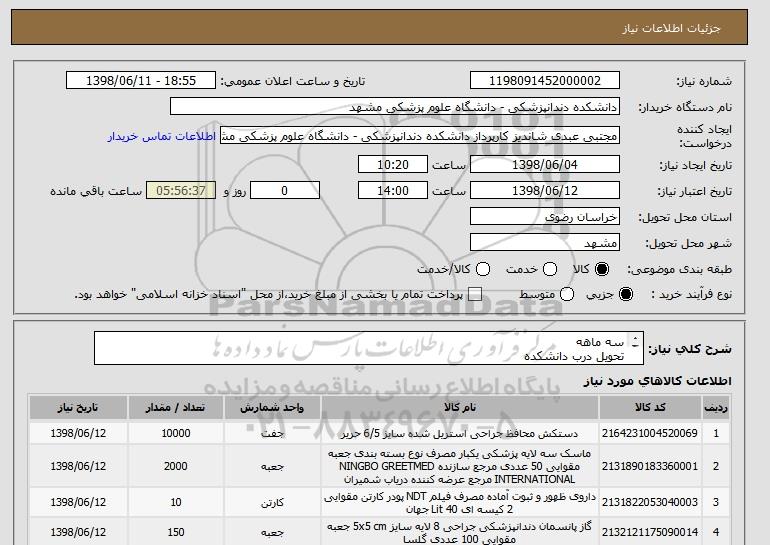Click the description box scroll spinner
770x545 pixels.
coord(635,342)
